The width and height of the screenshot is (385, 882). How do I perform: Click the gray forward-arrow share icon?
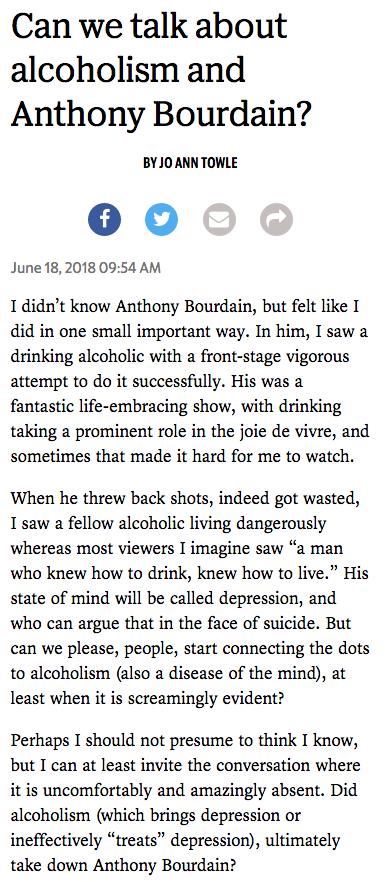276,219
